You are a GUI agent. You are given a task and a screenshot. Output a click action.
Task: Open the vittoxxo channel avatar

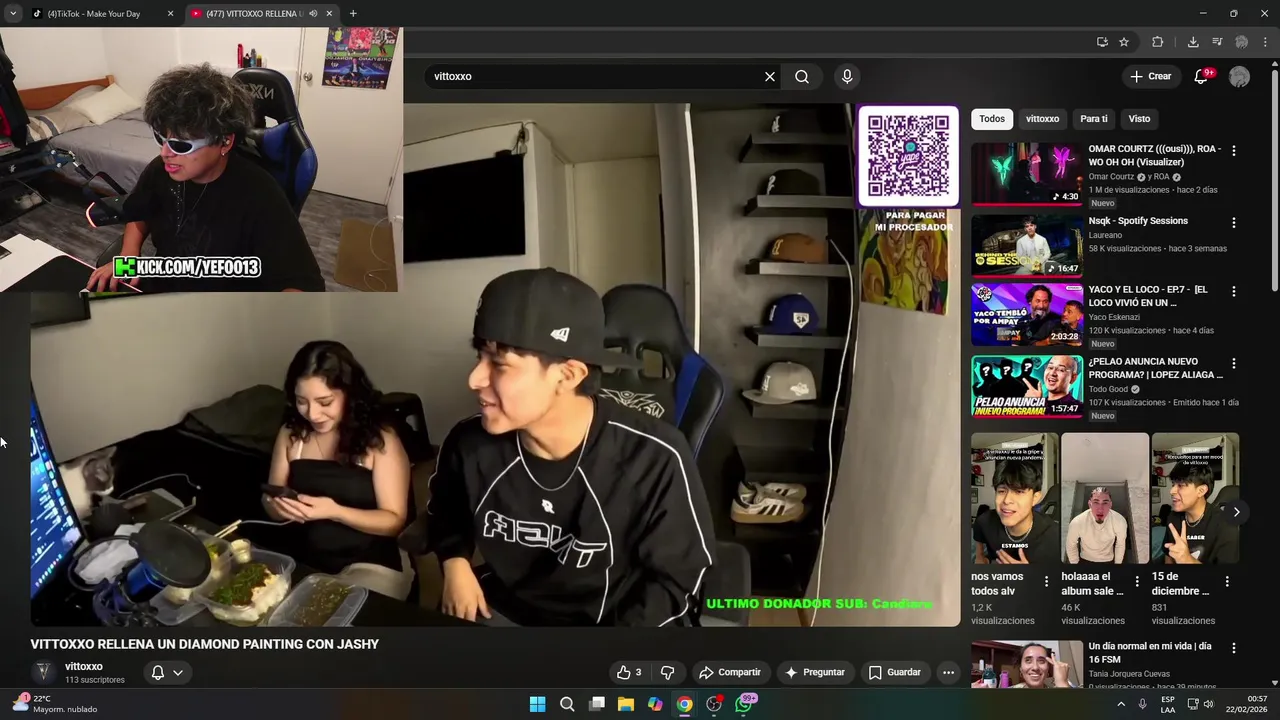pos(43,672)
